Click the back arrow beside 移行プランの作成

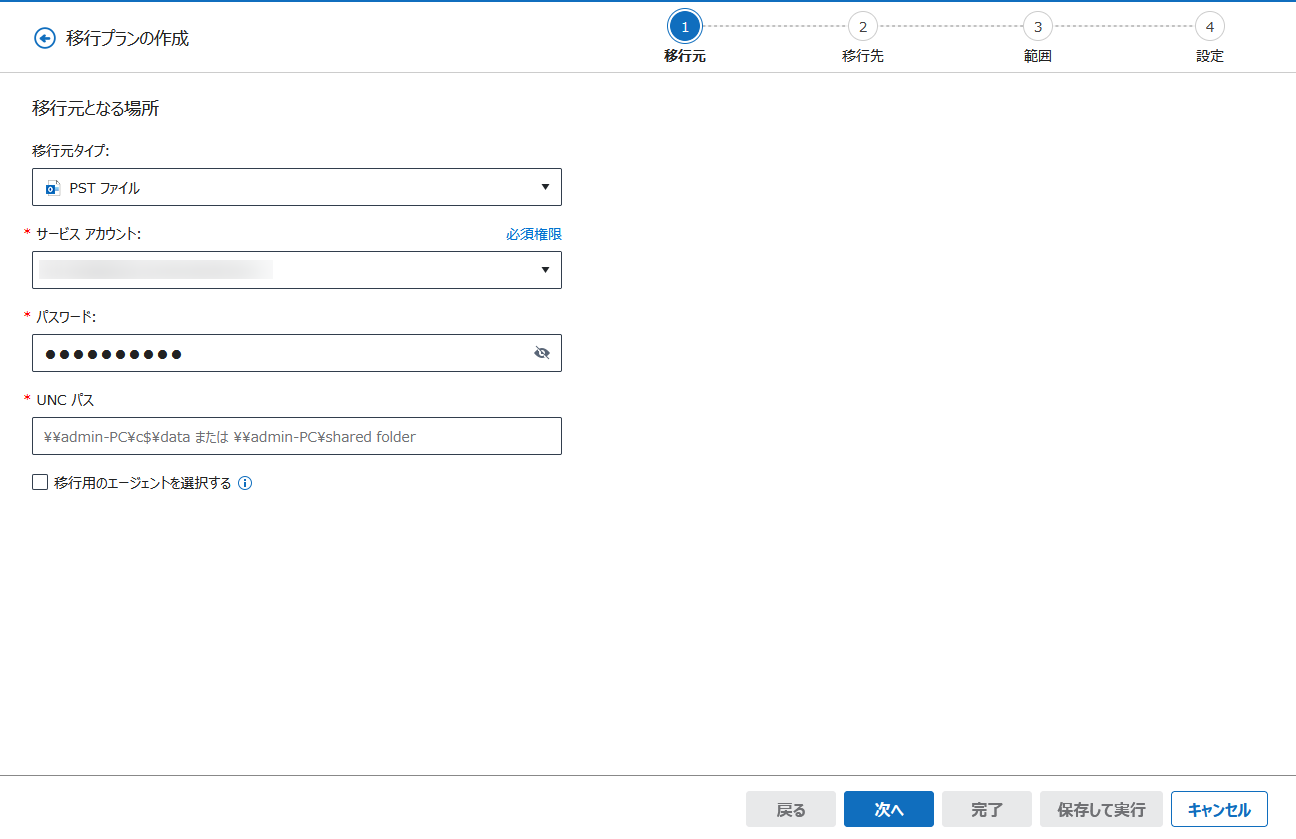[x=44, y=38]
